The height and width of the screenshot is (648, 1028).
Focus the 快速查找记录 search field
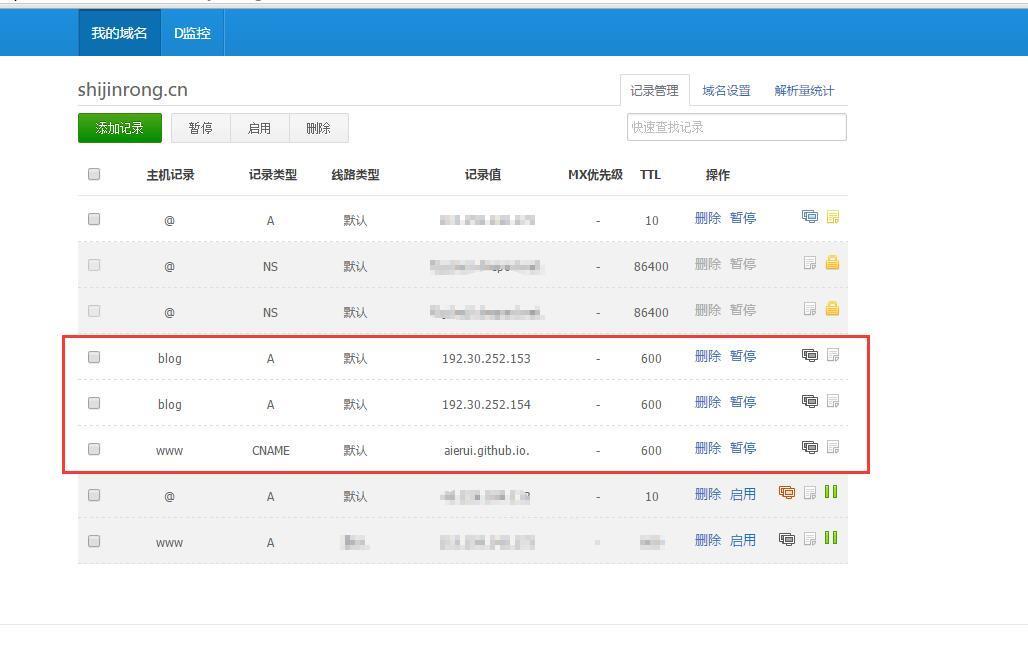point(736,127)
